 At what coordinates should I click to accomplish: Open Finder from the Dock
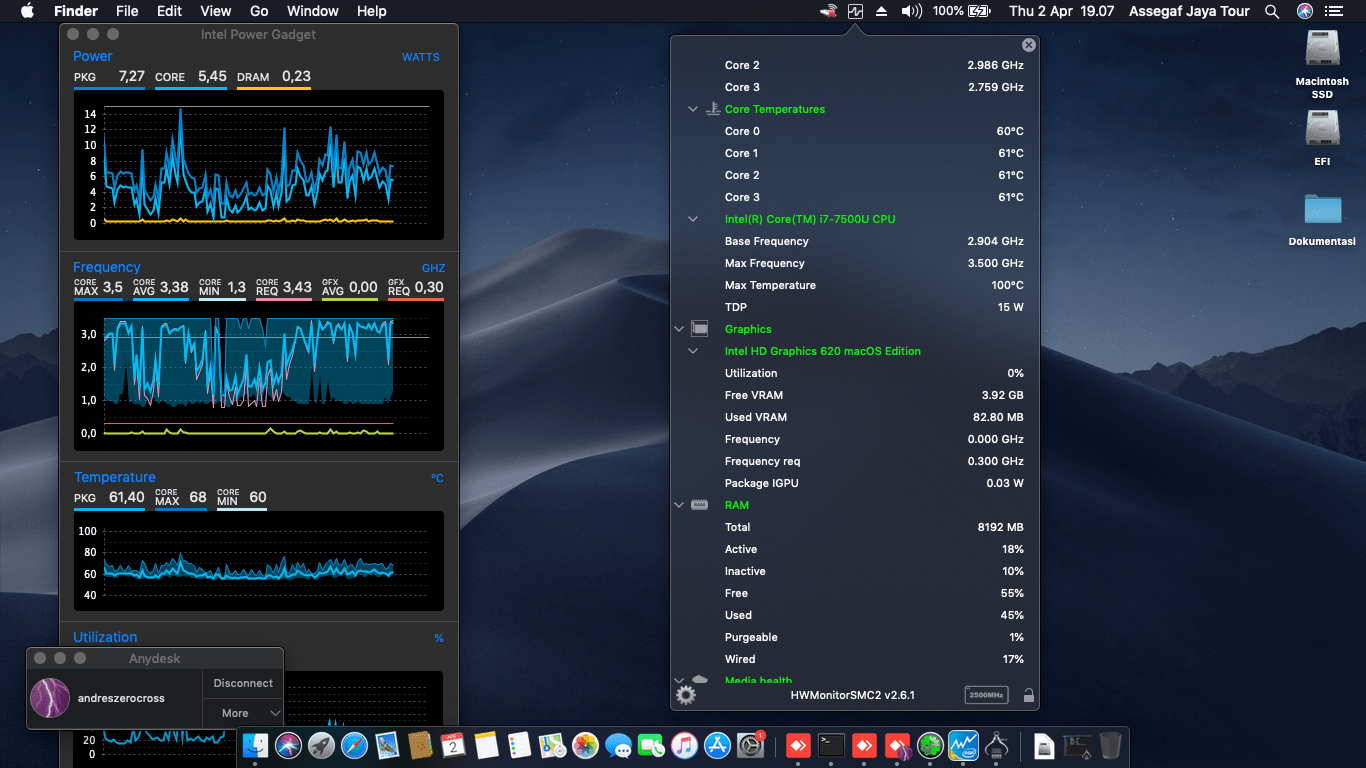(x=256, y=745)
